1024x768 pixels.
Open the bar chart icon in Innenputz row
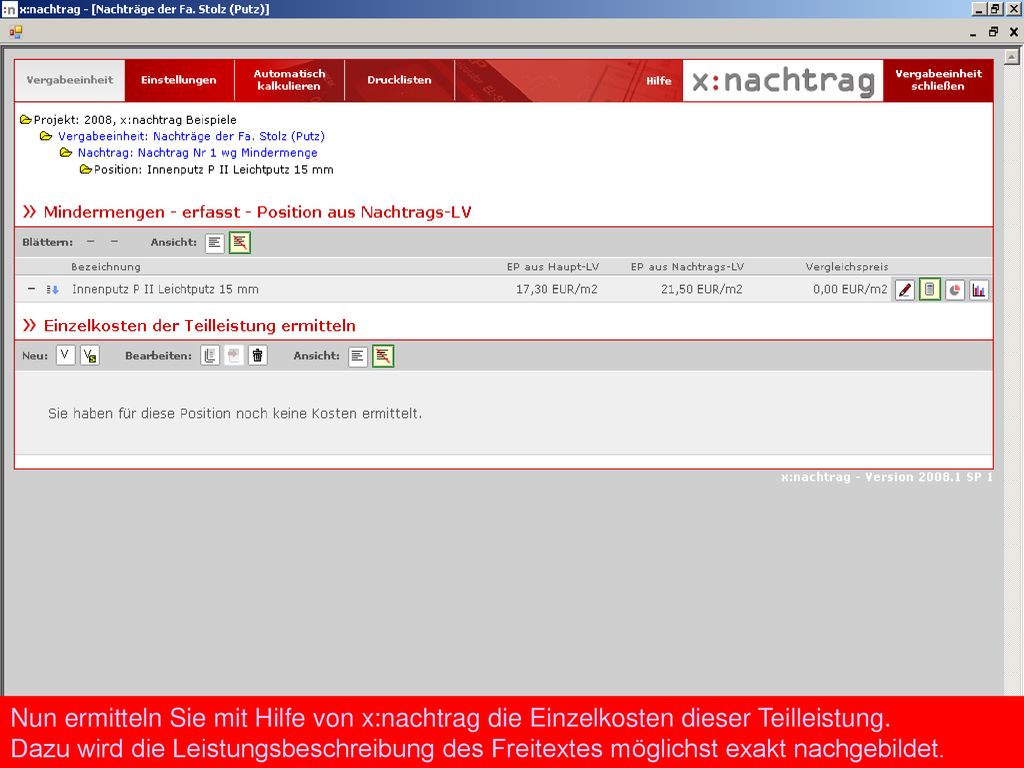(978, 290)
